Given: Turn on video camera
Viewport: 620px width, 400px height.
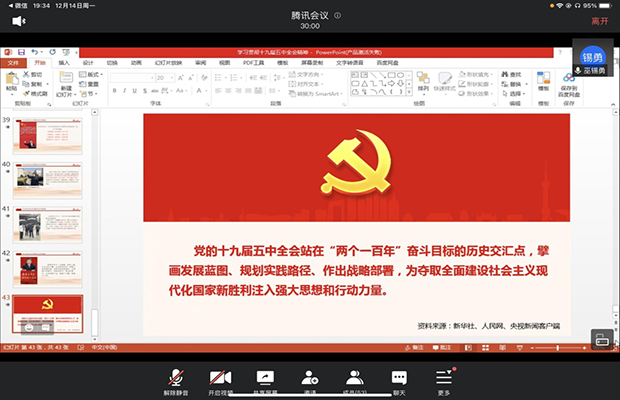Looking at the screenshot, I should 220,378.
